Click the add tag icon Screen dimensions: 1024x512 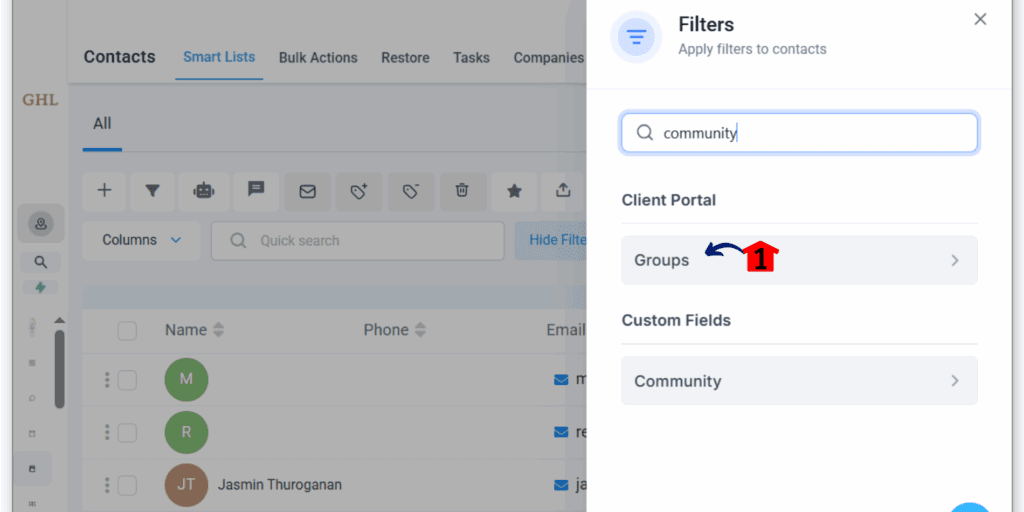pos(359,191)
